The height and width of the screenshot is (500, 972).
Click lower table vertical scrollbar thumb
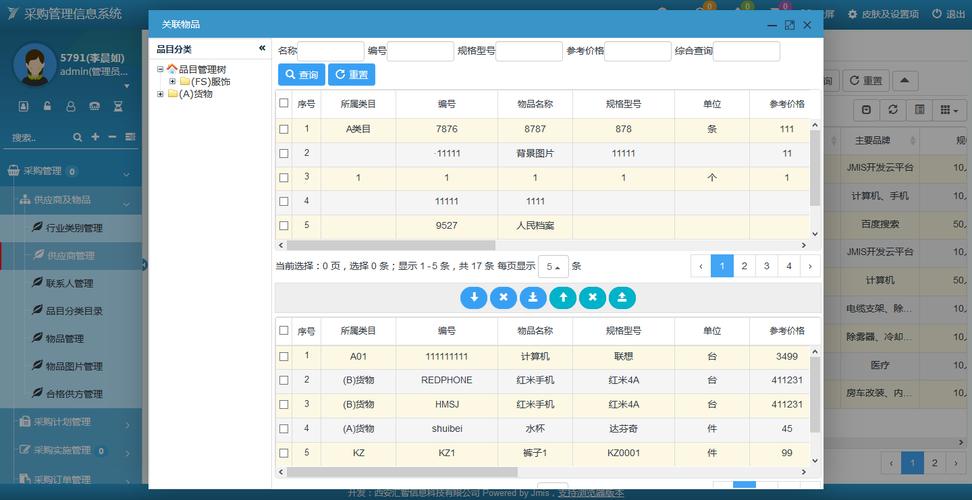coord(815,394)
